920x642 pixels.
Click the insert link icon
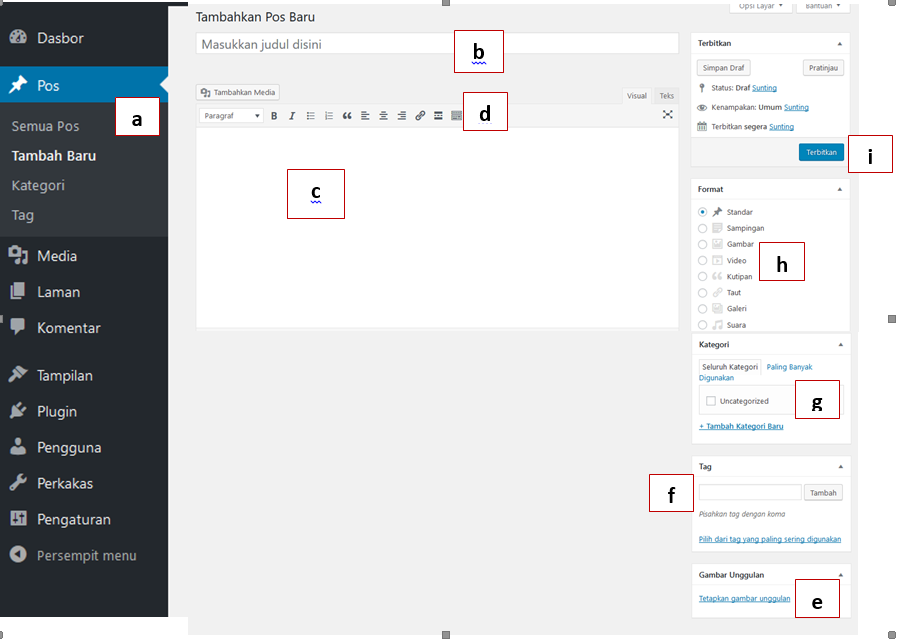pos(420,116)
